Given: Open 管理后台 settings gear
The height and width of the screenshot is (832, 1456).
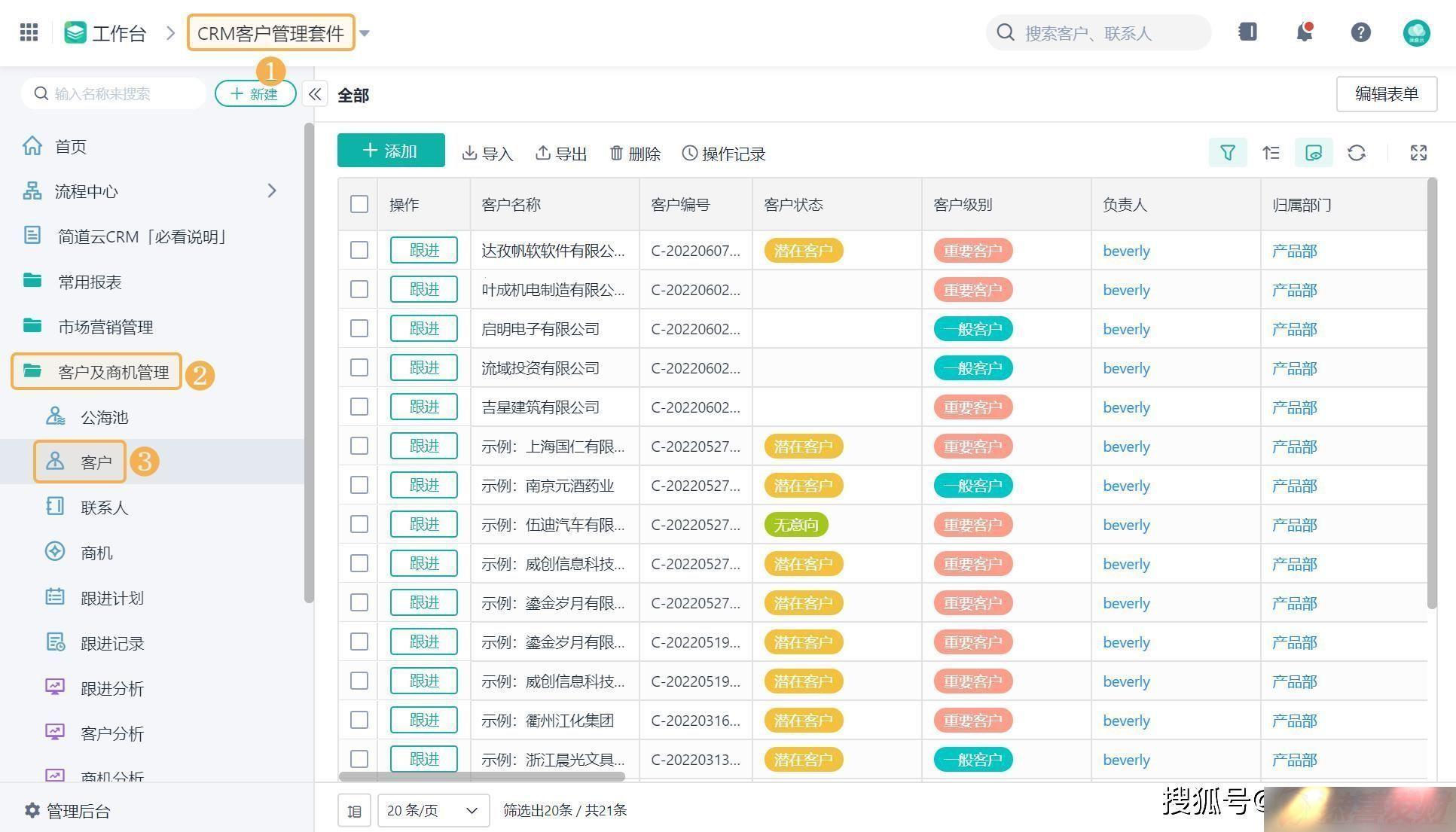Looking at the screenshot, I should tap(32, 811).
